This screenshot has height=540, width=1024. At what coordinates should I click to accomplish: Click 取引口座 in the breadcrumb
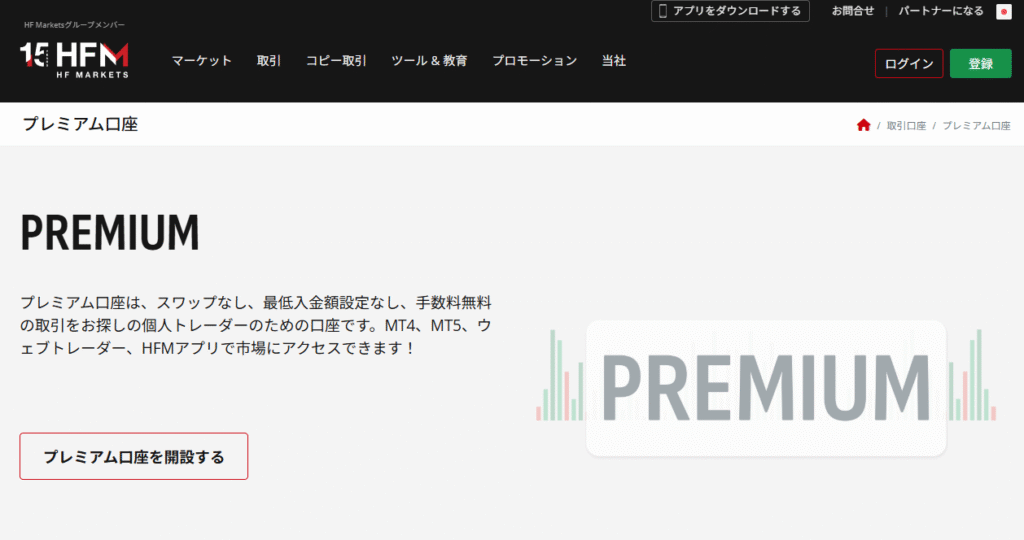click(x=906, y=126)
